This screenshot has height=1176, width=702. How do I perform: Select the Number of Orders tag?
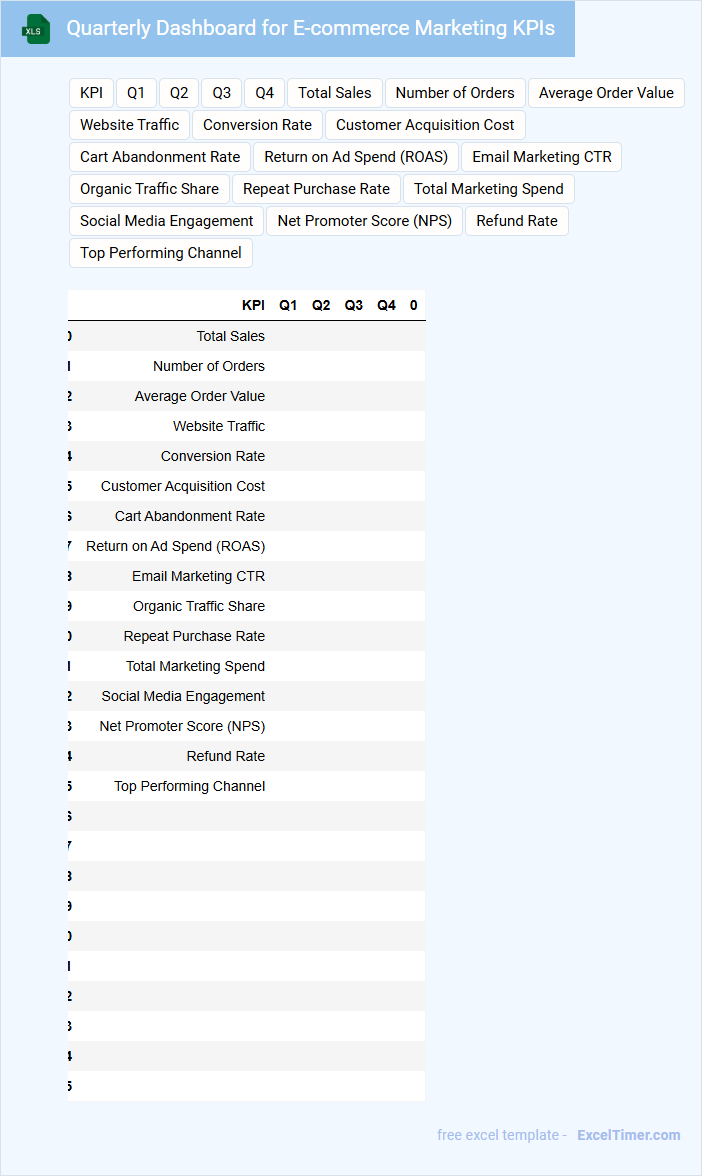[455, 93]
